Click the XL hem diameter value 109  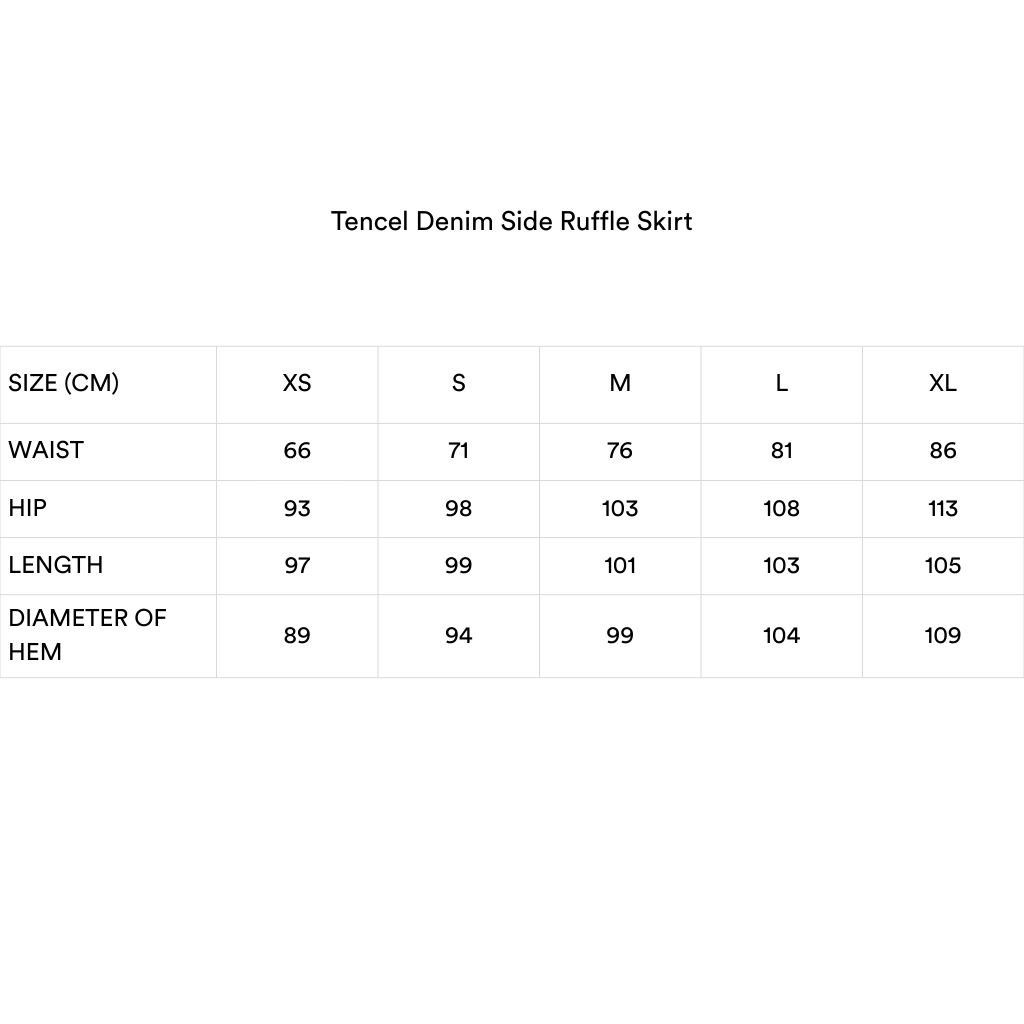point(942,636)
